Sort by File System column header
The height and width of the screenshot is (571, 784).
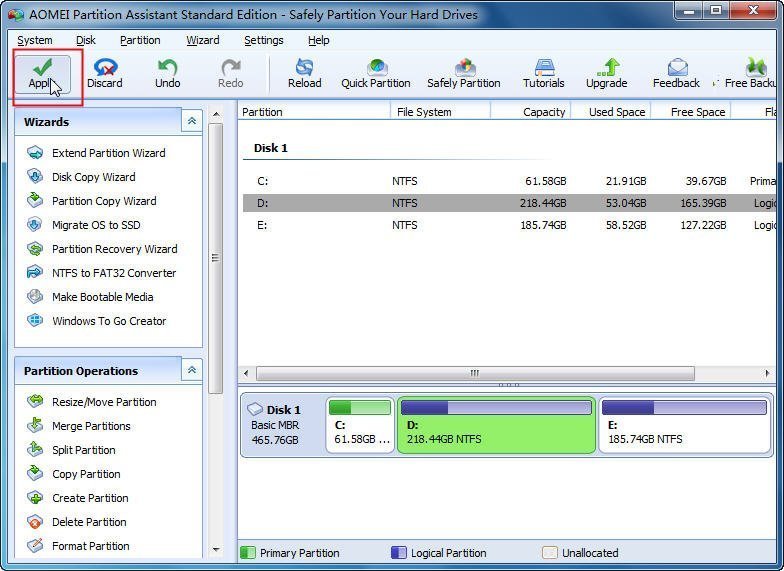tap(440, 112)
